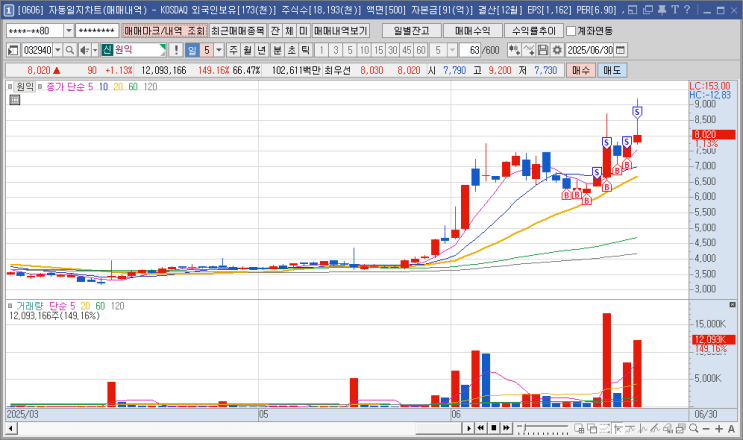Image resolution: width=743 pixels, height=440 pixels.
Task: Click the 10 minute interval button
Action: (364, 50)
